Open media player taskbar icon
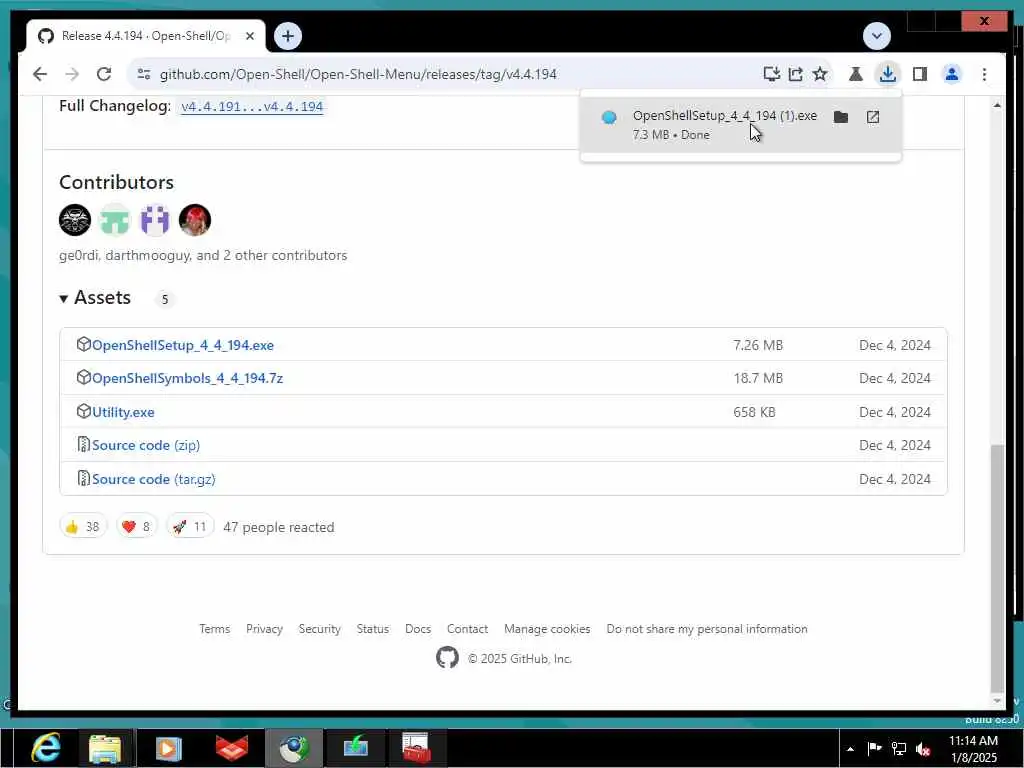The width and height of the screenshot is (1024, 768). point(168,748)
